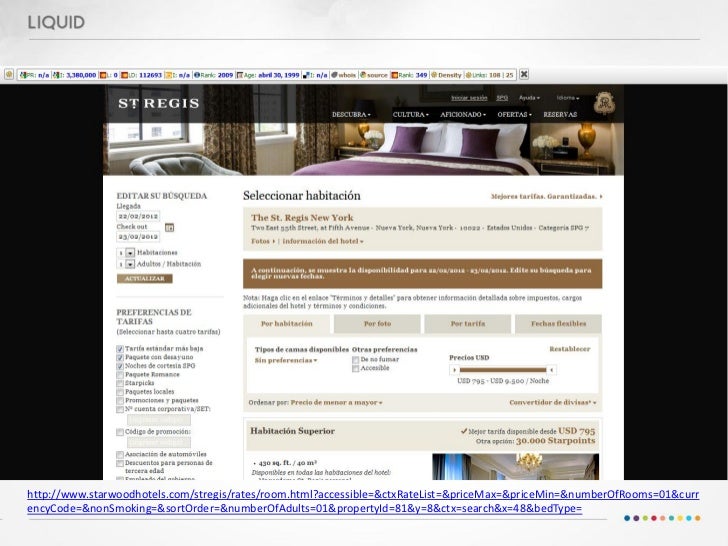
Task: Open Density tool in SEO toolbar
Action: [x=446, y=75]
